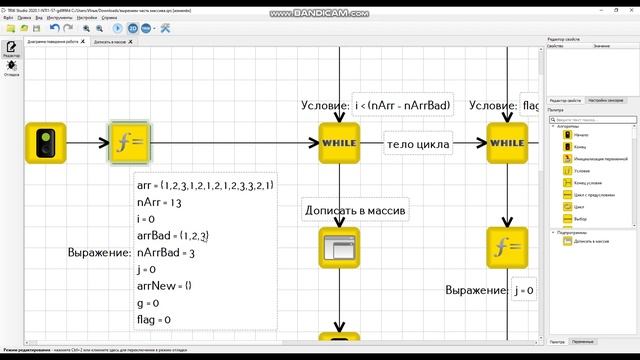Viewport: 640px width, 360px height.
Task: Click the Свойство column header
Action: (555, 46)
